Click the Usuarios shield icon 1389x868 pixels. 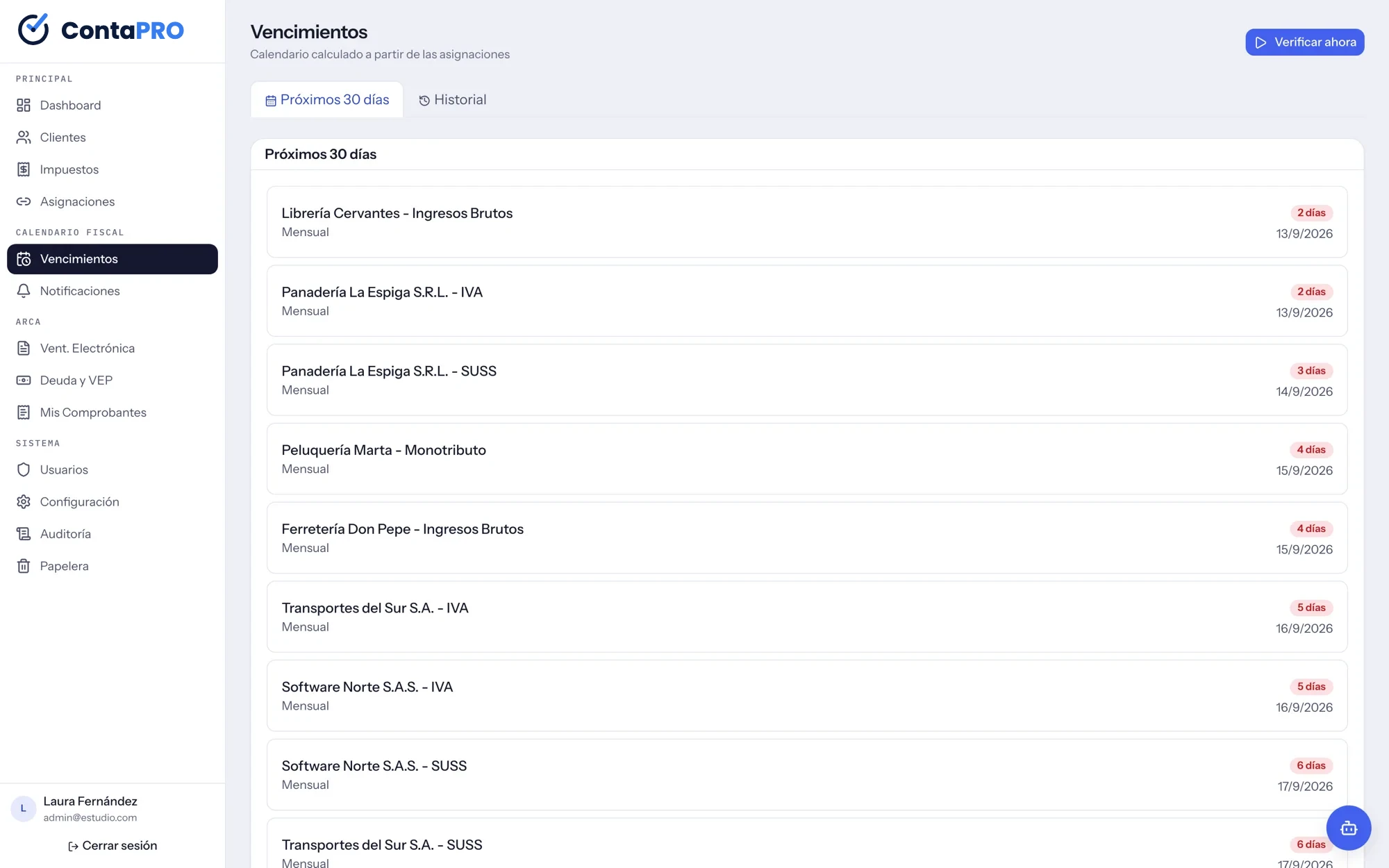24,469
